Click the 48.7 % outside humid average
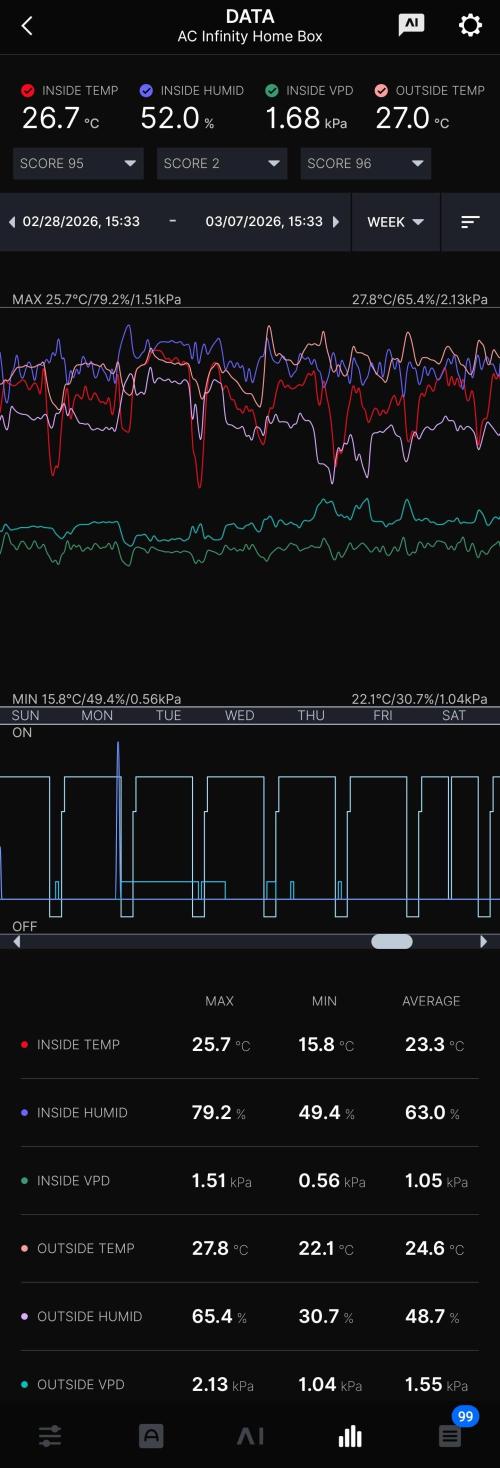 click(433, 1316)
